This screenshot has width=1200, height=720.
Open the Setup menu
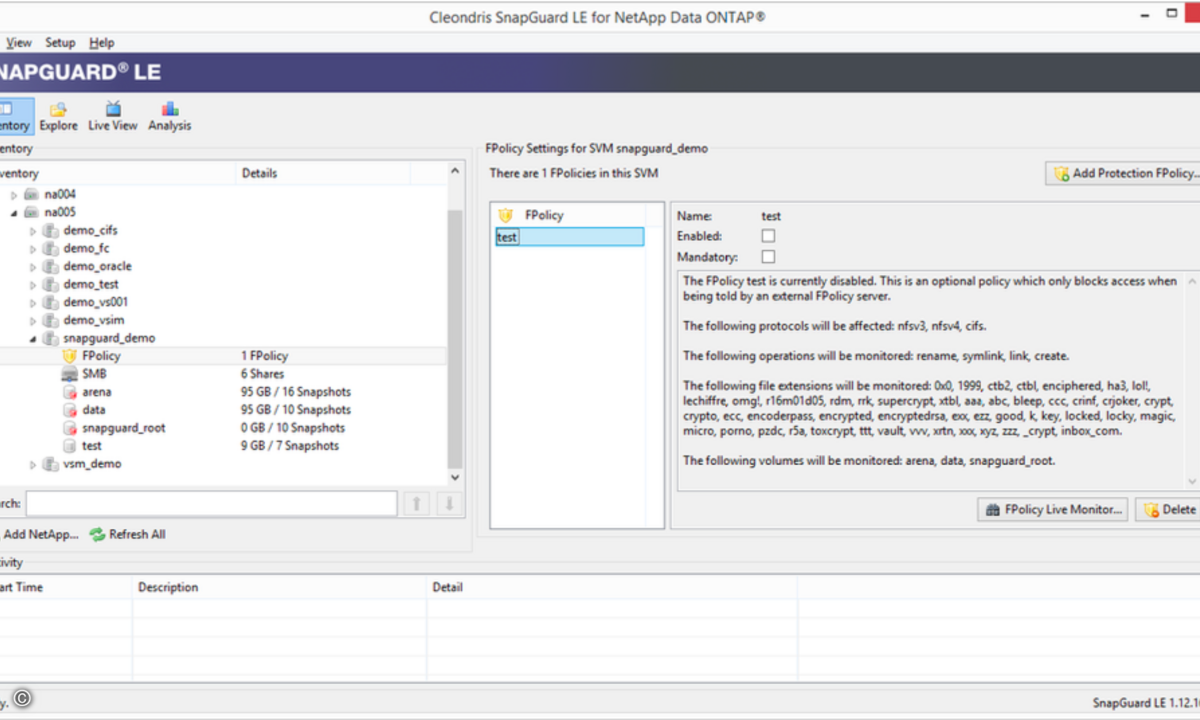point(60,43)
